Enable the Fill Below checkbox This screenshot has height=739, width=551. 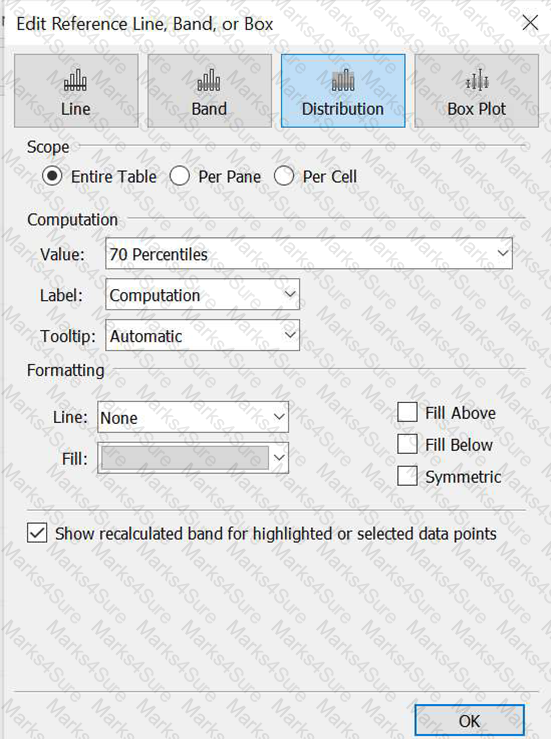pos(407,444)
